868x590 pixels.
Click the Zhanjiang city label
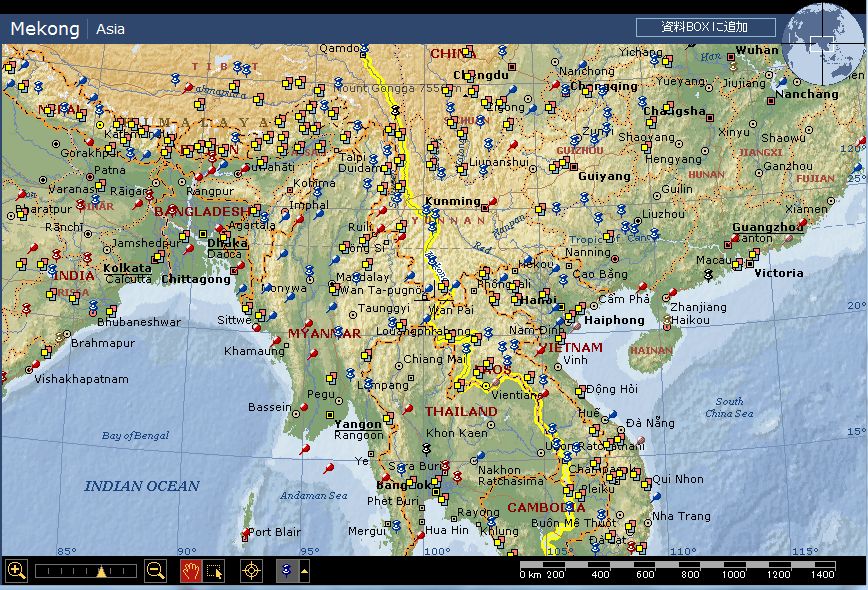click(698, 307)
